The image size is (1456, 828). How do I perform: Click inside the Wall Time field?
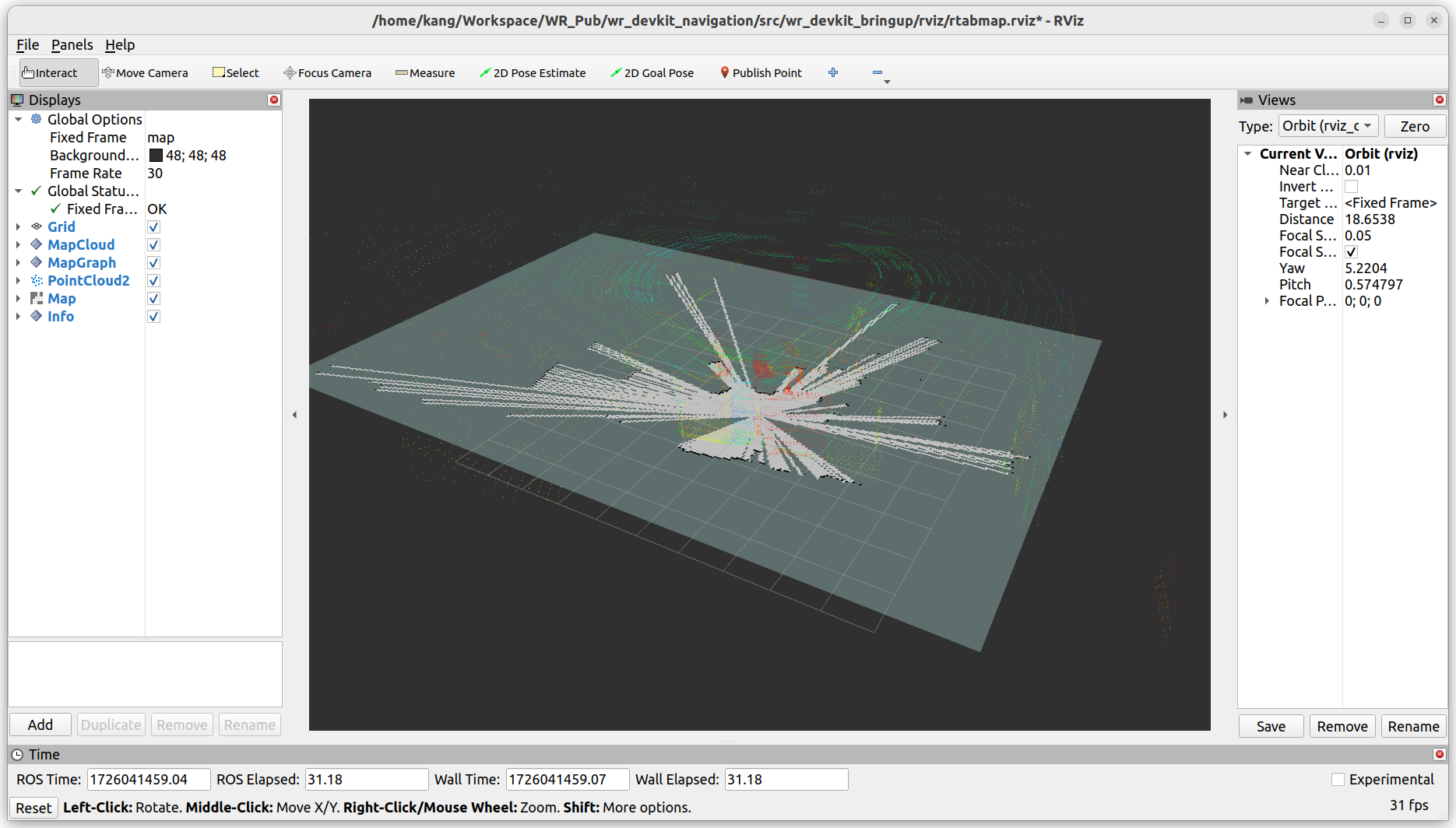coord(568,779)
